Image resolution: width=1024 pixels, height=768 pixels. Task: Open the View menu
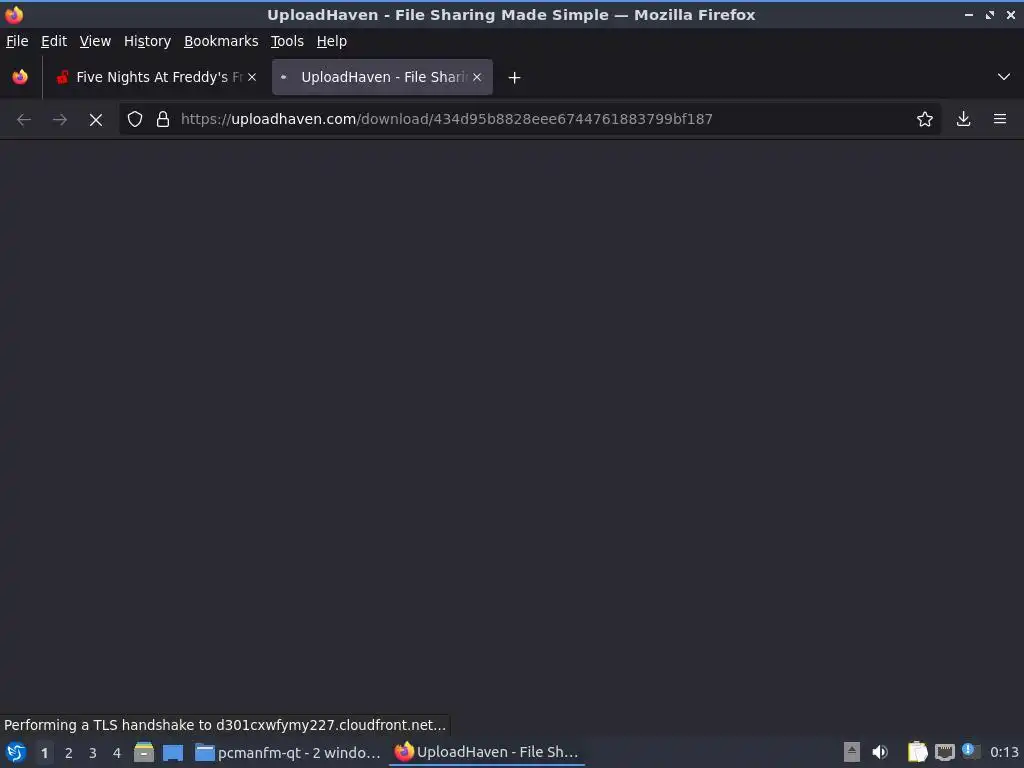[95, 41]
